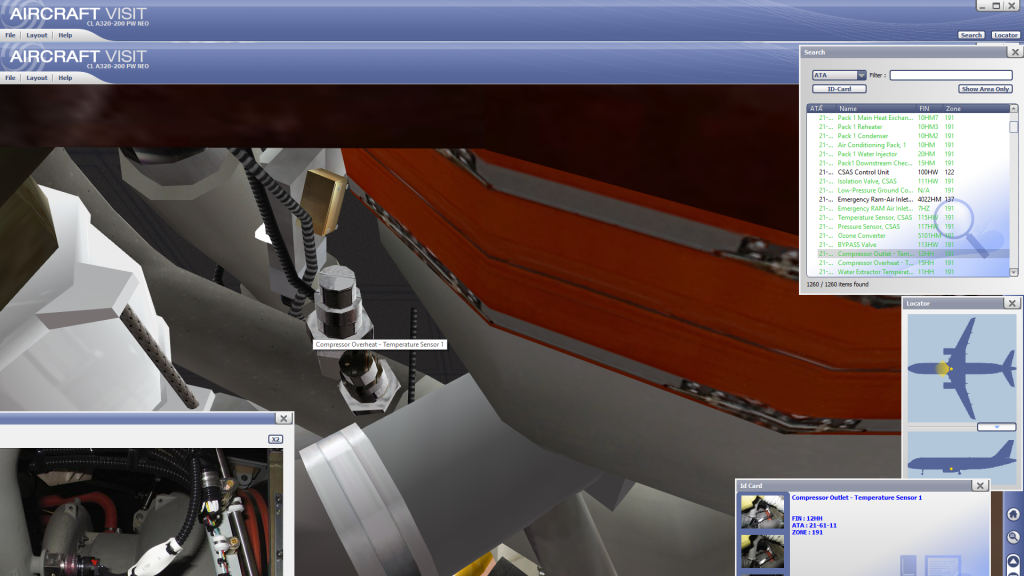Viewport: 1024px width, 576px height.
Task: Select the 'Pack 1 Reheater' row
Action: click(x=908, y=127)
